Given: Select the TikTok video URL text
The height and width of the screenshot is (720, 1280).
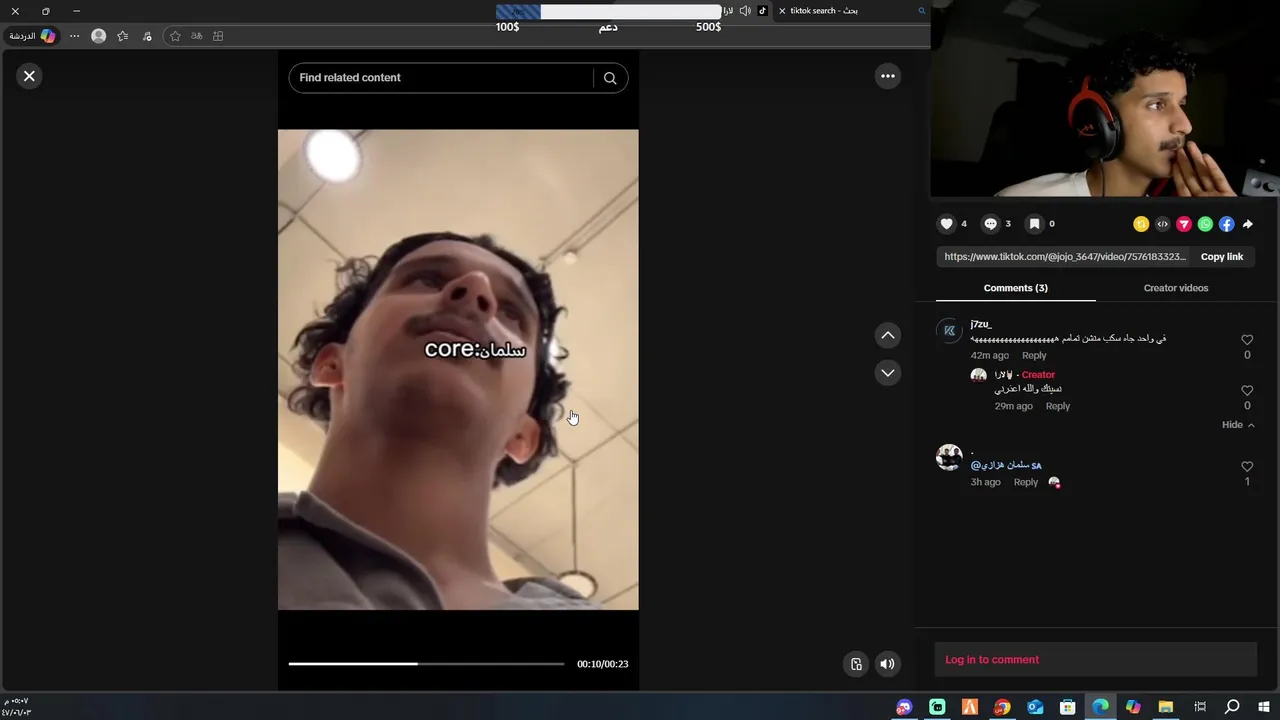Looking at the screenshot, I should pos(1065,257).
